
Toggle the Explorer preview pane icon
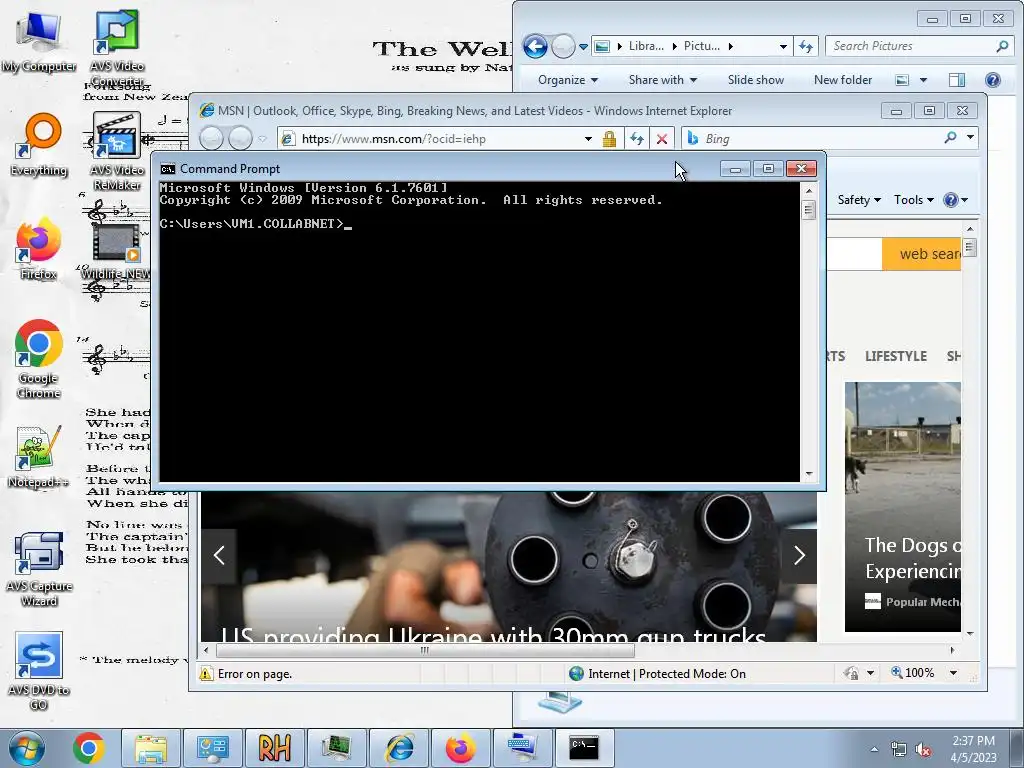pos(957,80)
